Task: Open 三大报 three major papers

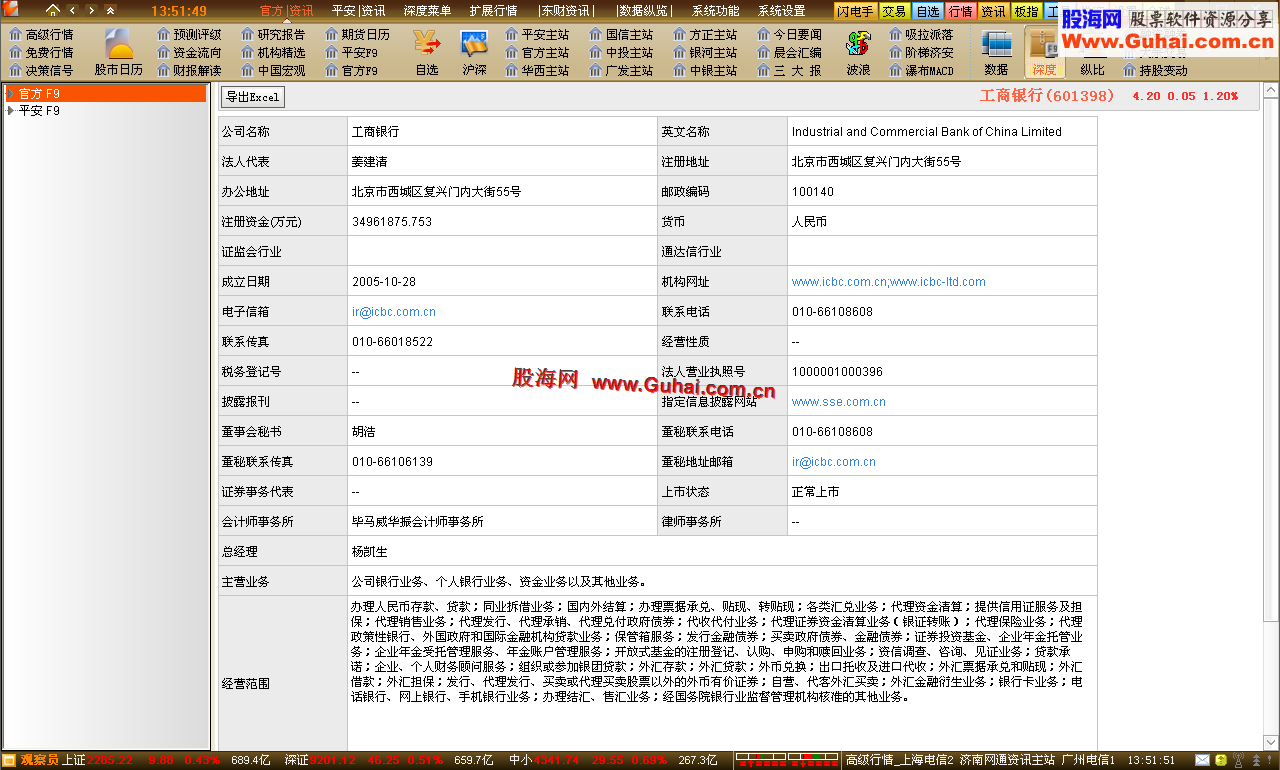Action: [789, 70]
